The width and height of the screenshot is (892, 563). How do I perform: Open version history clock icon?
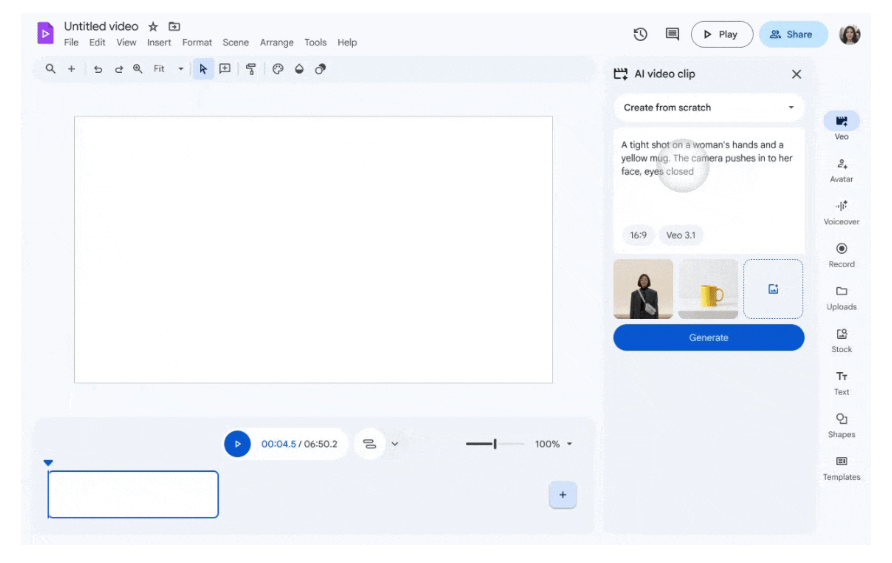(x=640, y=34)
